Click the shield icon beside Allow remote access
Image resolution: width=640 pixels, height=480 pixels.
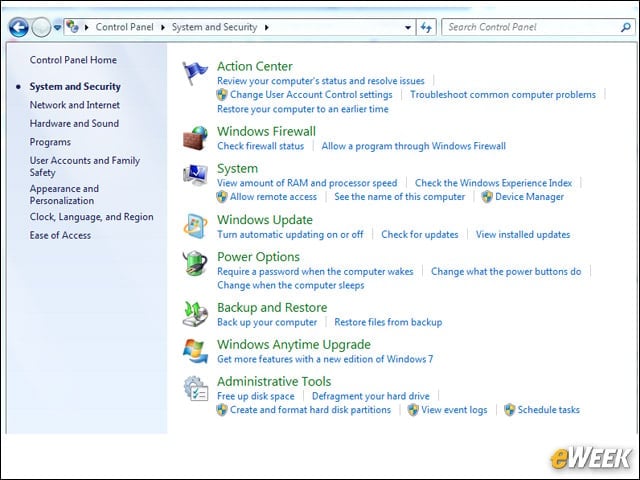tap(222, 197)
